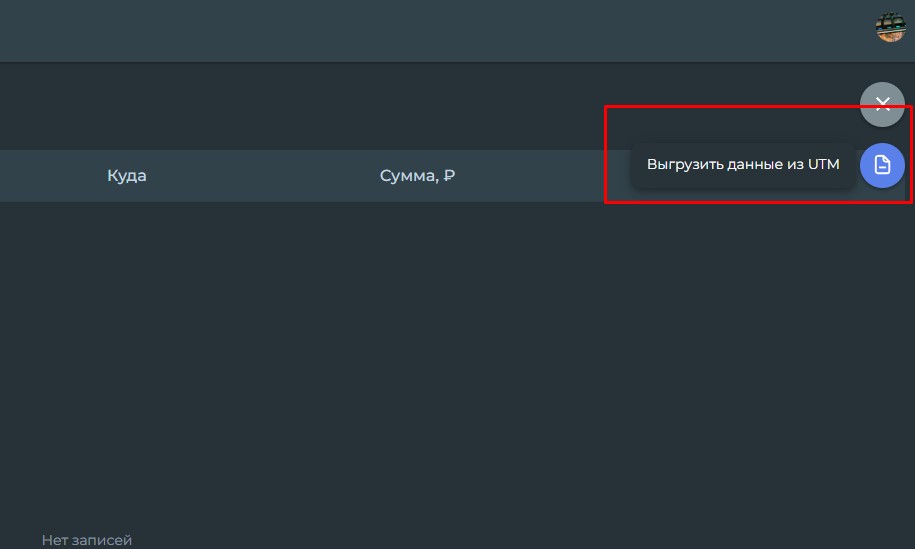
Task: Click the blue document export icon
Action: (882, 165)
